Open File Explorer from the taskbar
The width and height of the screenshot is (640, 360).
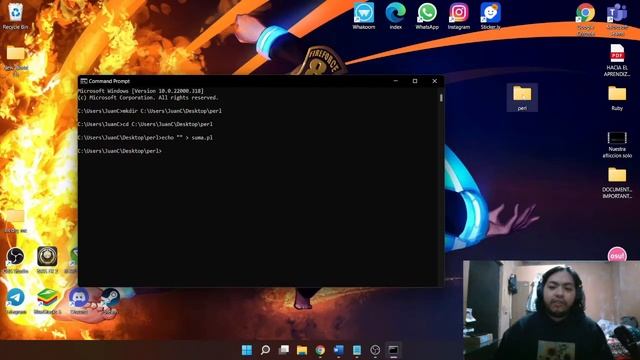click(x=302, y=350)
